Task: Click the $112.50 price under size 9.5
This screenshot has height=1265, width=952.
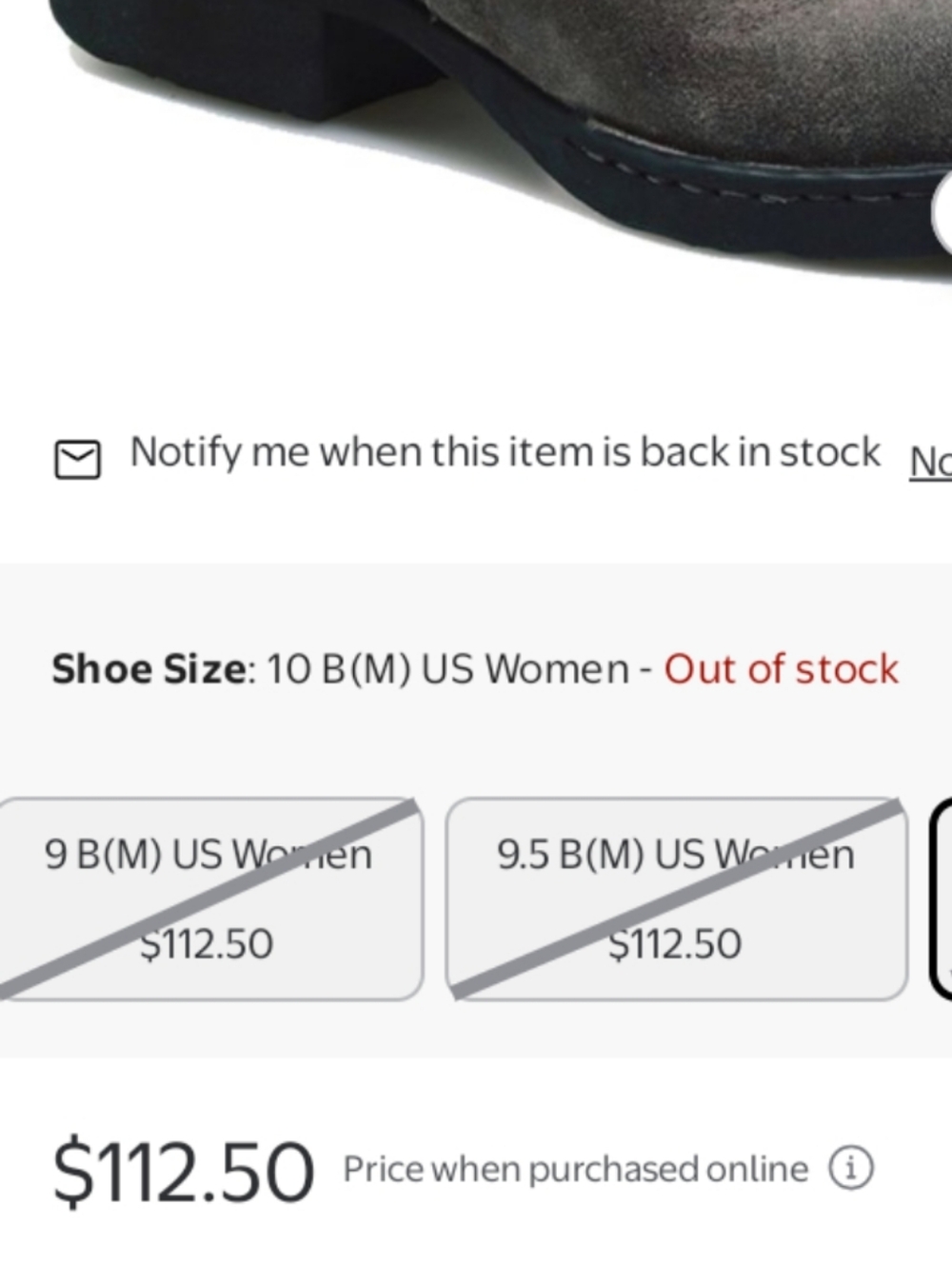Action: [675, 943]
